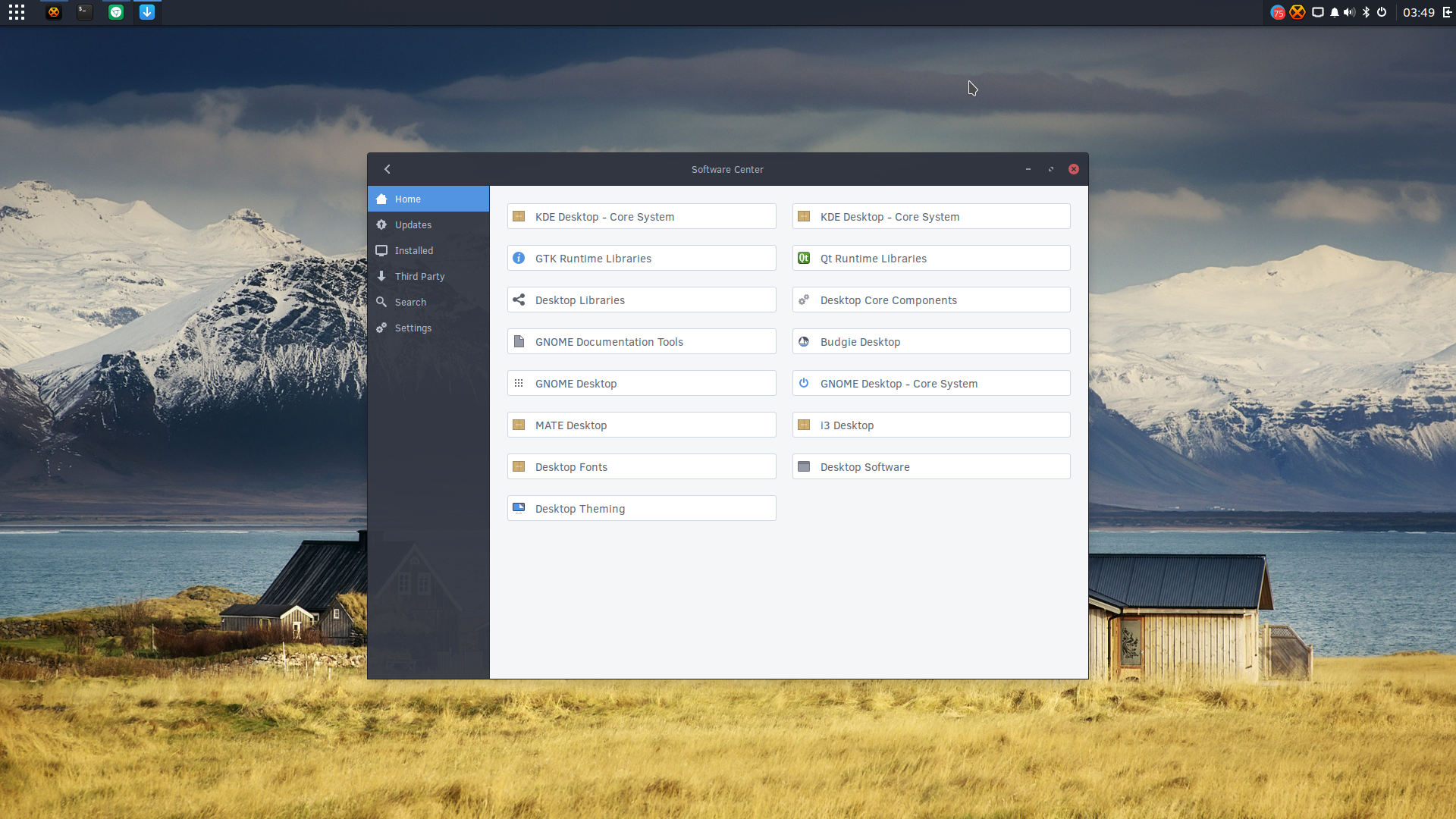This screenshot has height=819, width=1456.
Task: Click the blue Software Center panel icon
Action: click(147, 12)
